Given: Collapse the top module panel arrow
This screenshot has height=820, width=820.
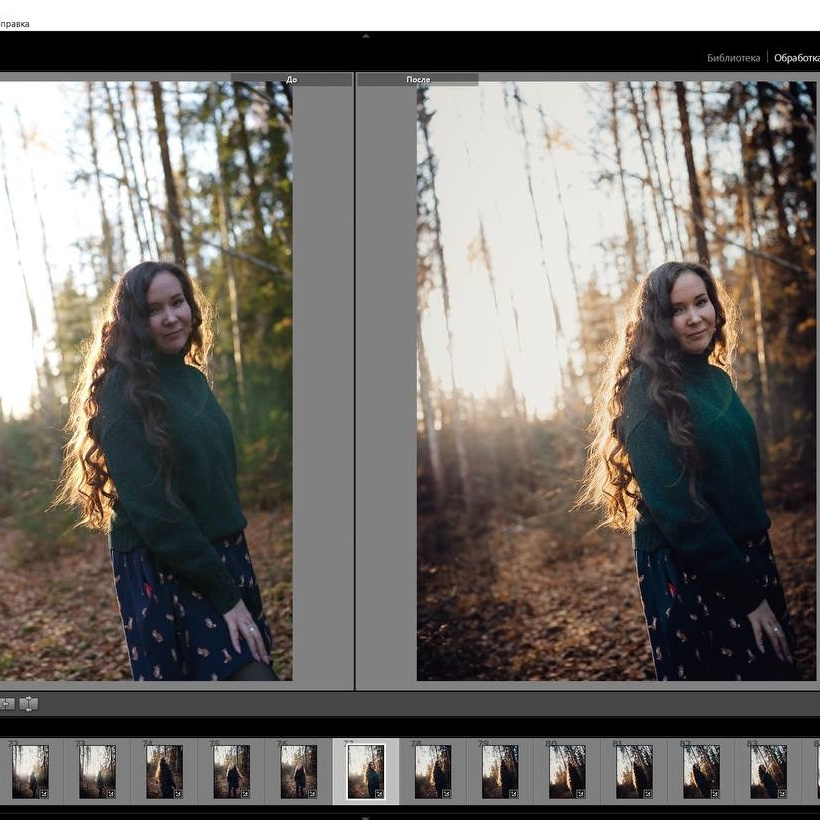Looking at the screenshot, I should pyautogui.click(x=365, y=36).
